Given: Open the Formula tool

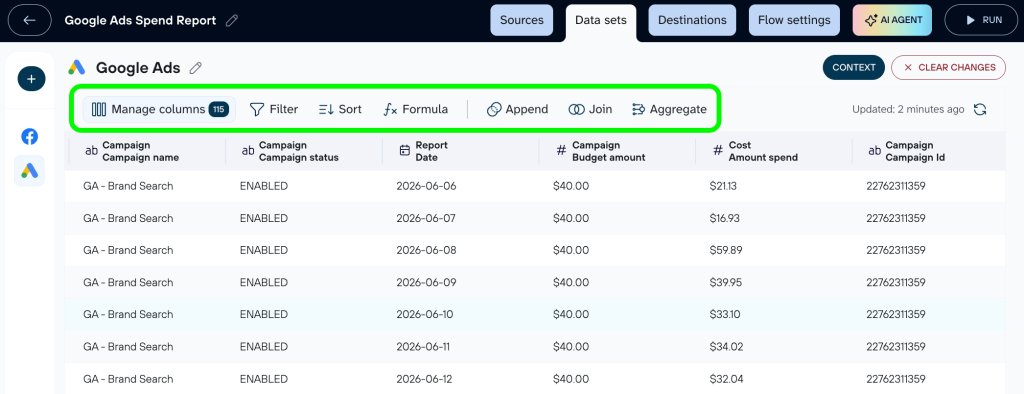Looking at the screenshot, I should point(416,109).
